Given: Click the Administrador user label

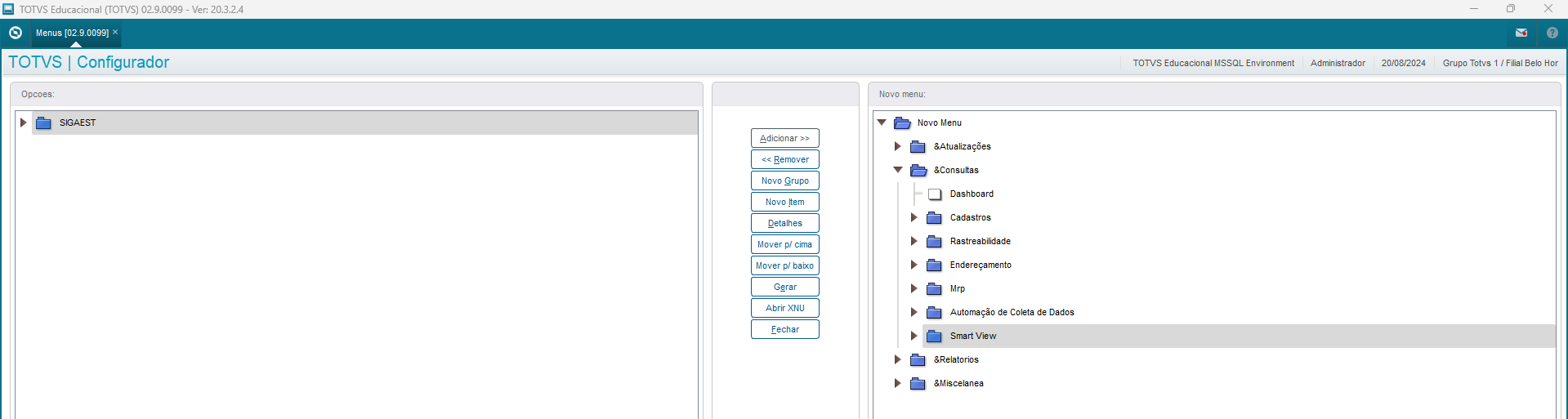Looking at the screenshot, I should pyautogui.click(x=1338, y=63).
